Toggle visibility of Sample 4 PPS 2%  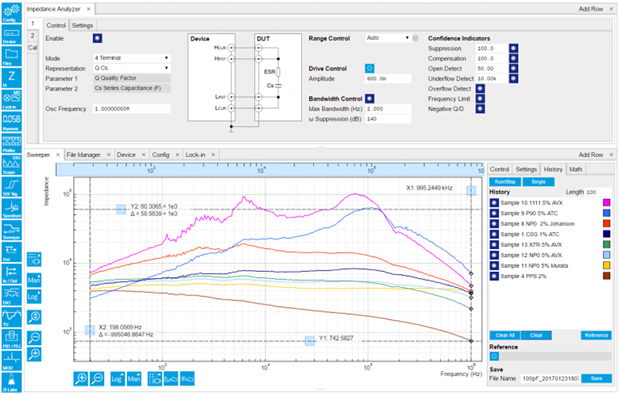pyautogui.click(x=494, y=276)
